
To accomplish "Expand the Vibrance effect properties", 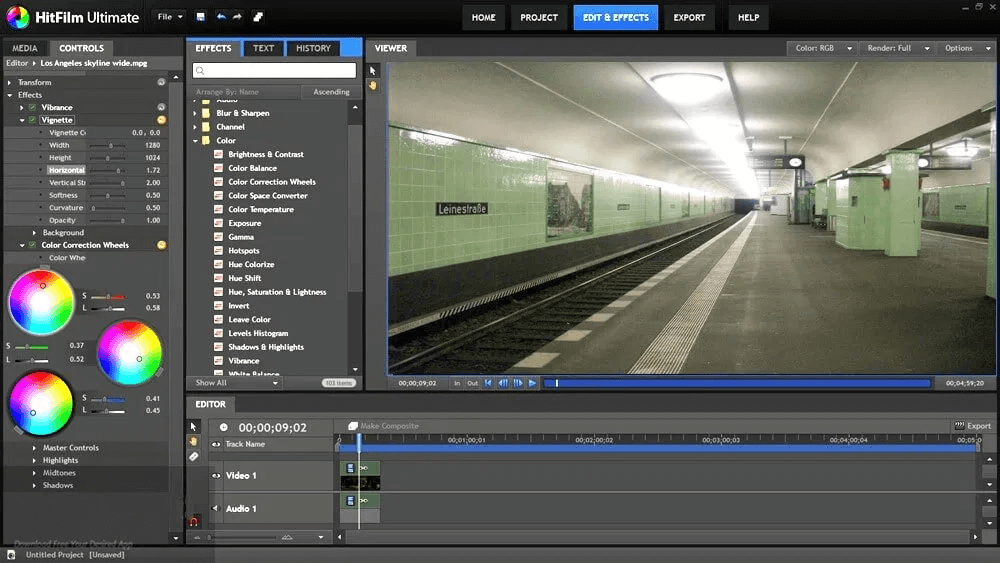I will pyautogui.click(x=22, y=108).
